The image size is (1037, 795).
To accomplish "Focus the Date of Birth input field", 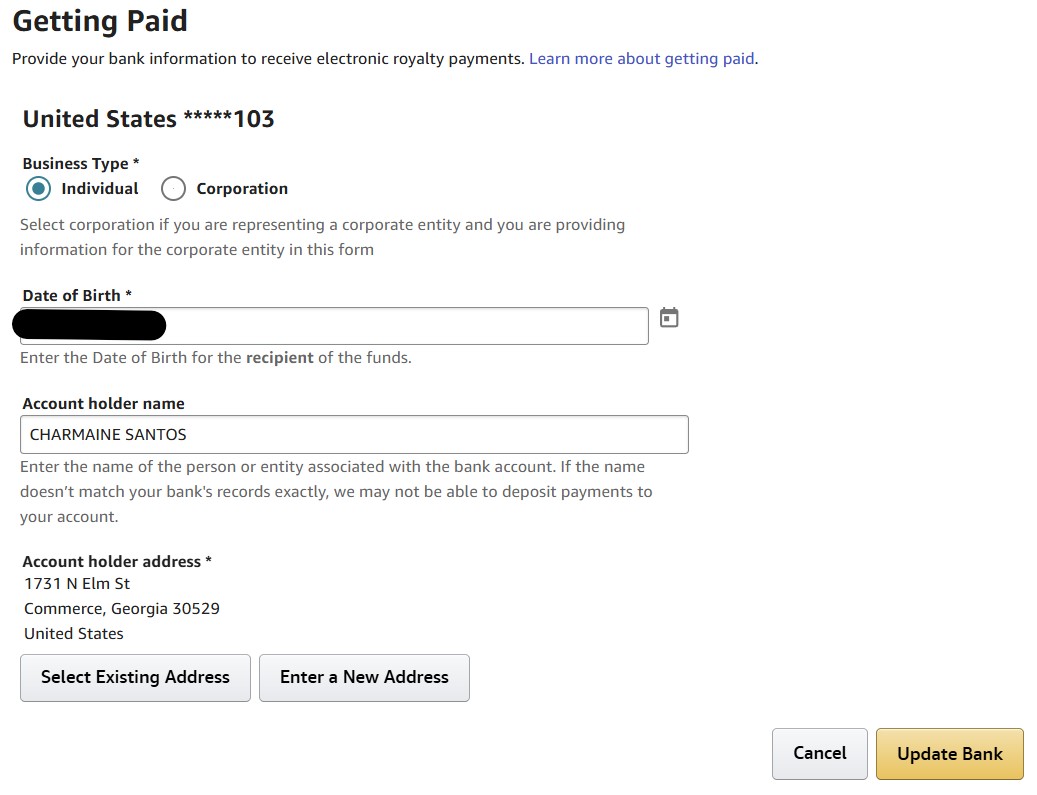I will pos(334,325).
